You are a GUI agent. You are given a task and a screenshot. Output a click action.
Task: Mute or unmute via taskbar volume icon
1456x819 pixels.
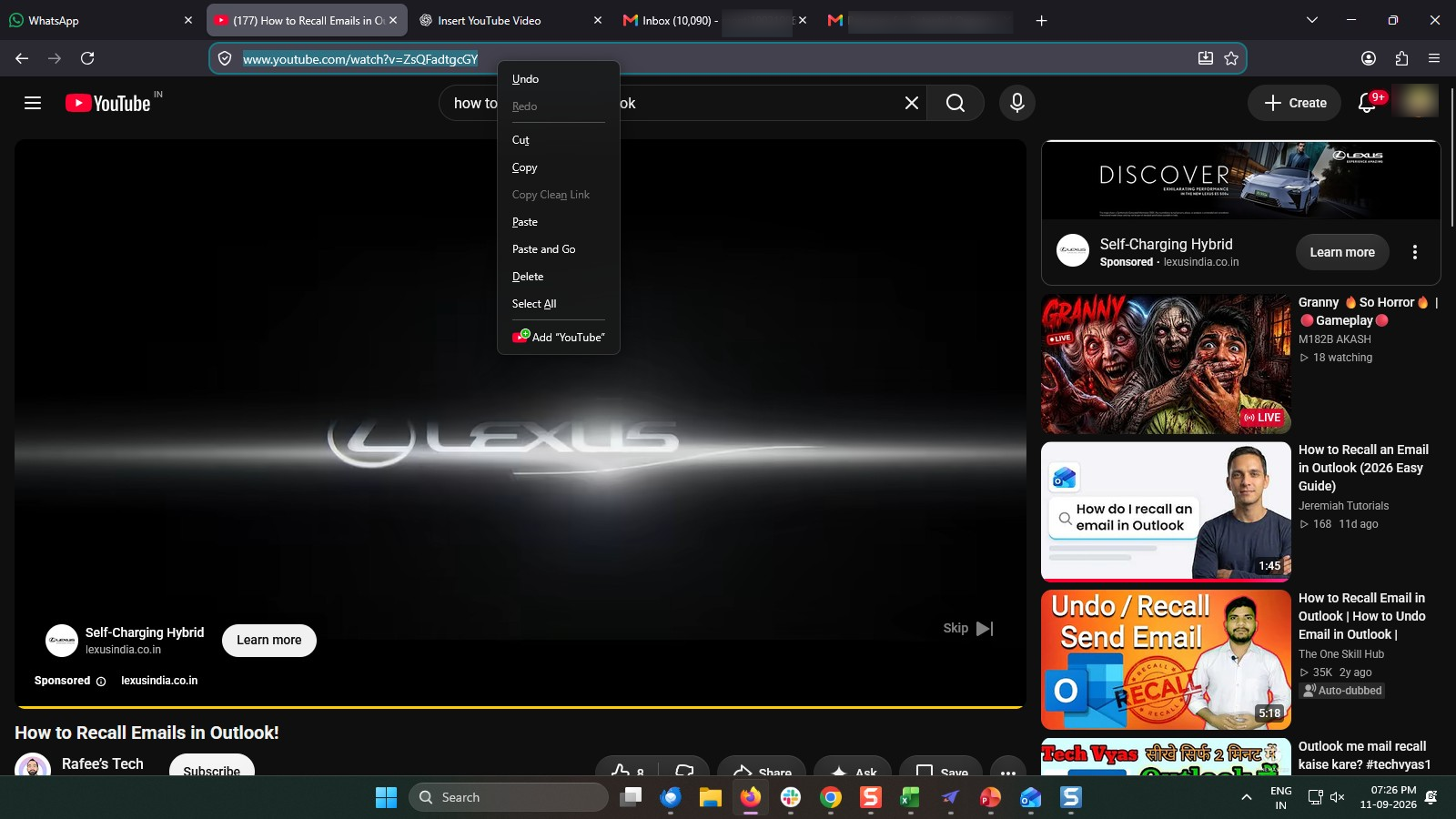(1337, 797)
